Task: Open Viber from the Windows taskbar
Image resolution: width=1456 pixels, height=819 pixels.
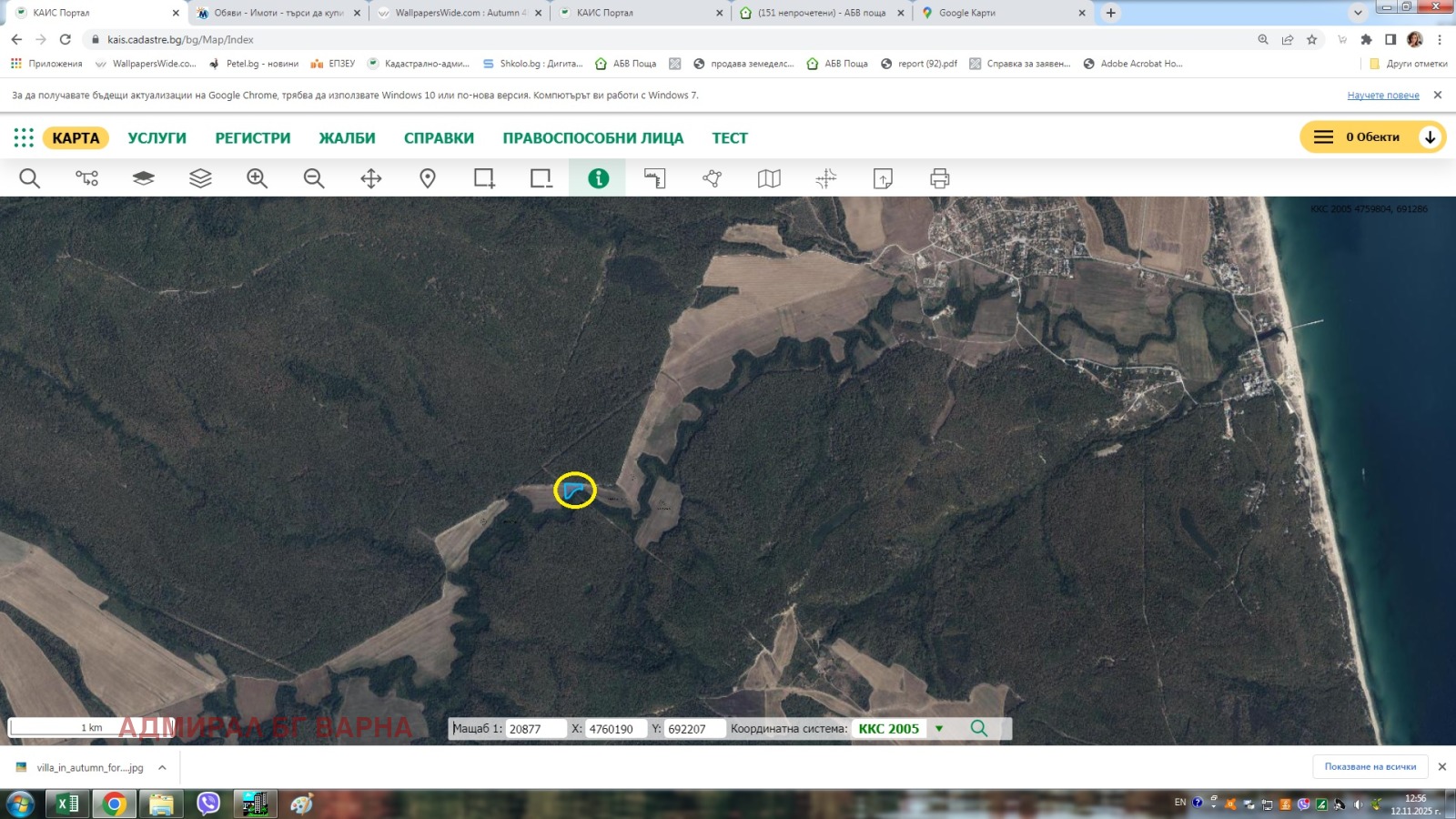Action: click(x=208, y=804)
